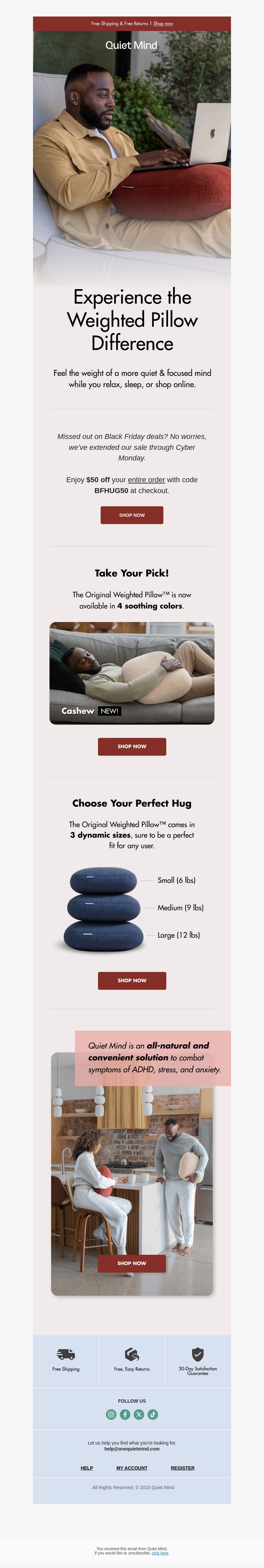264x1568 pixels.
Task: Click the Free, Easy Returns box icon
Action: click(132, 1354)
